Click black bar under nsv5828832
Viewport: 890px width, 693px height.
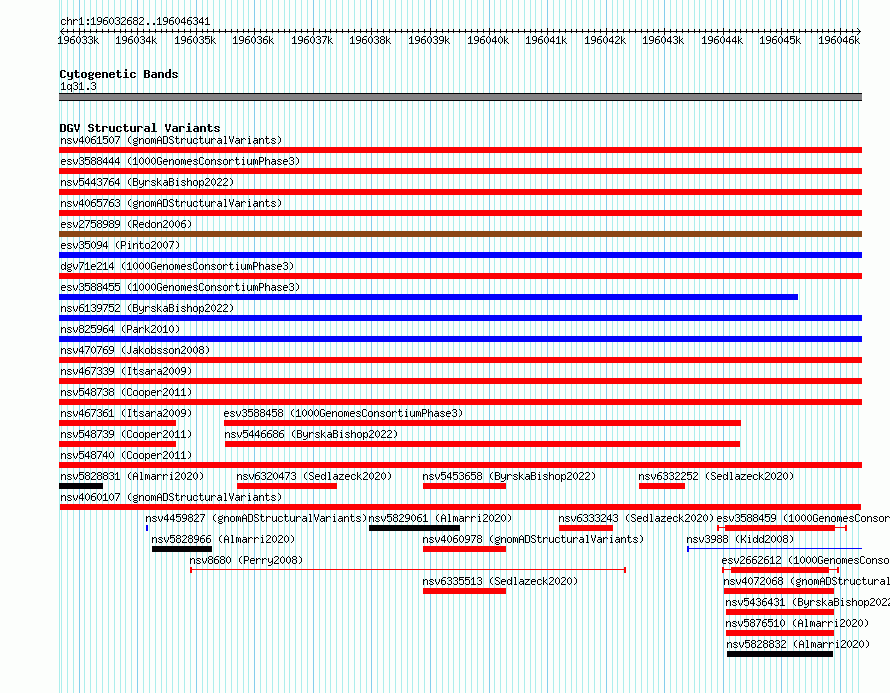(x=780, y=654)
